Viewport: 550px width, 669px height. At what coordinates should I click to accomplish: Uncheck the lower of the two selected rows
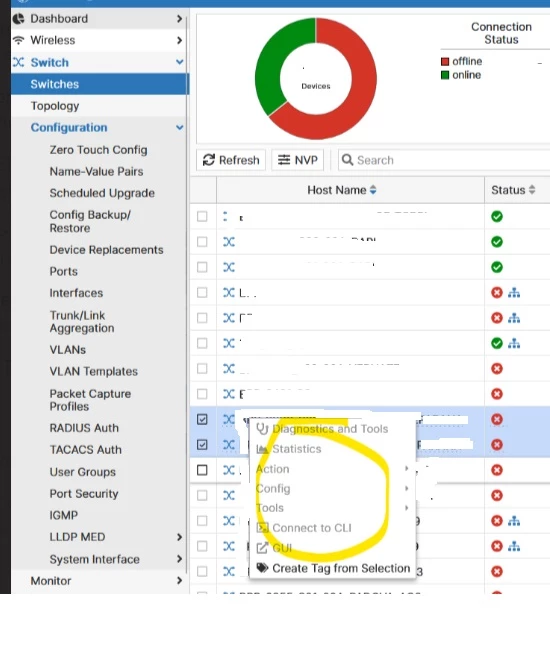pos(202,445)
